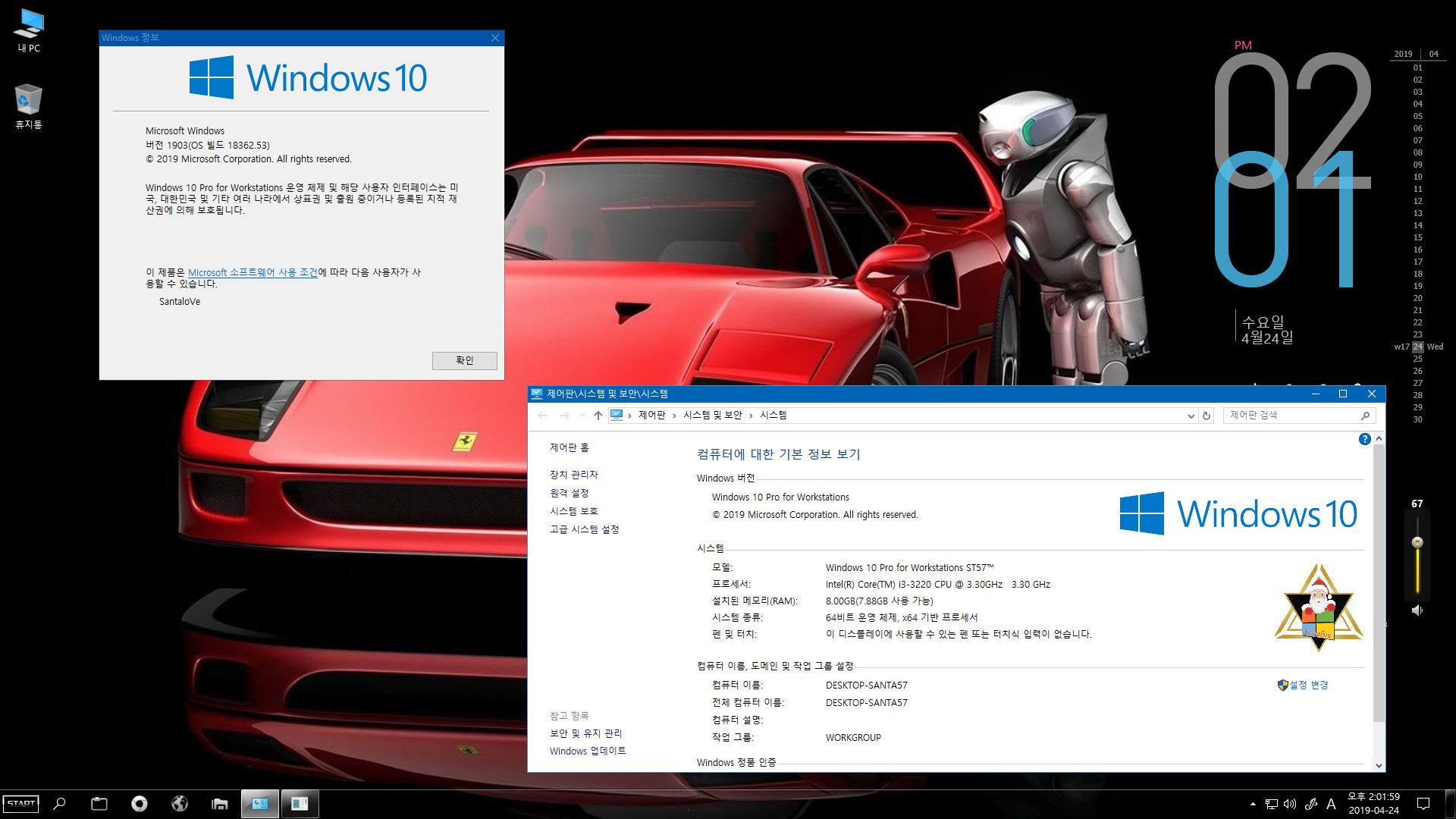Select WORKGROUP value text

click(x=853, y=738)
